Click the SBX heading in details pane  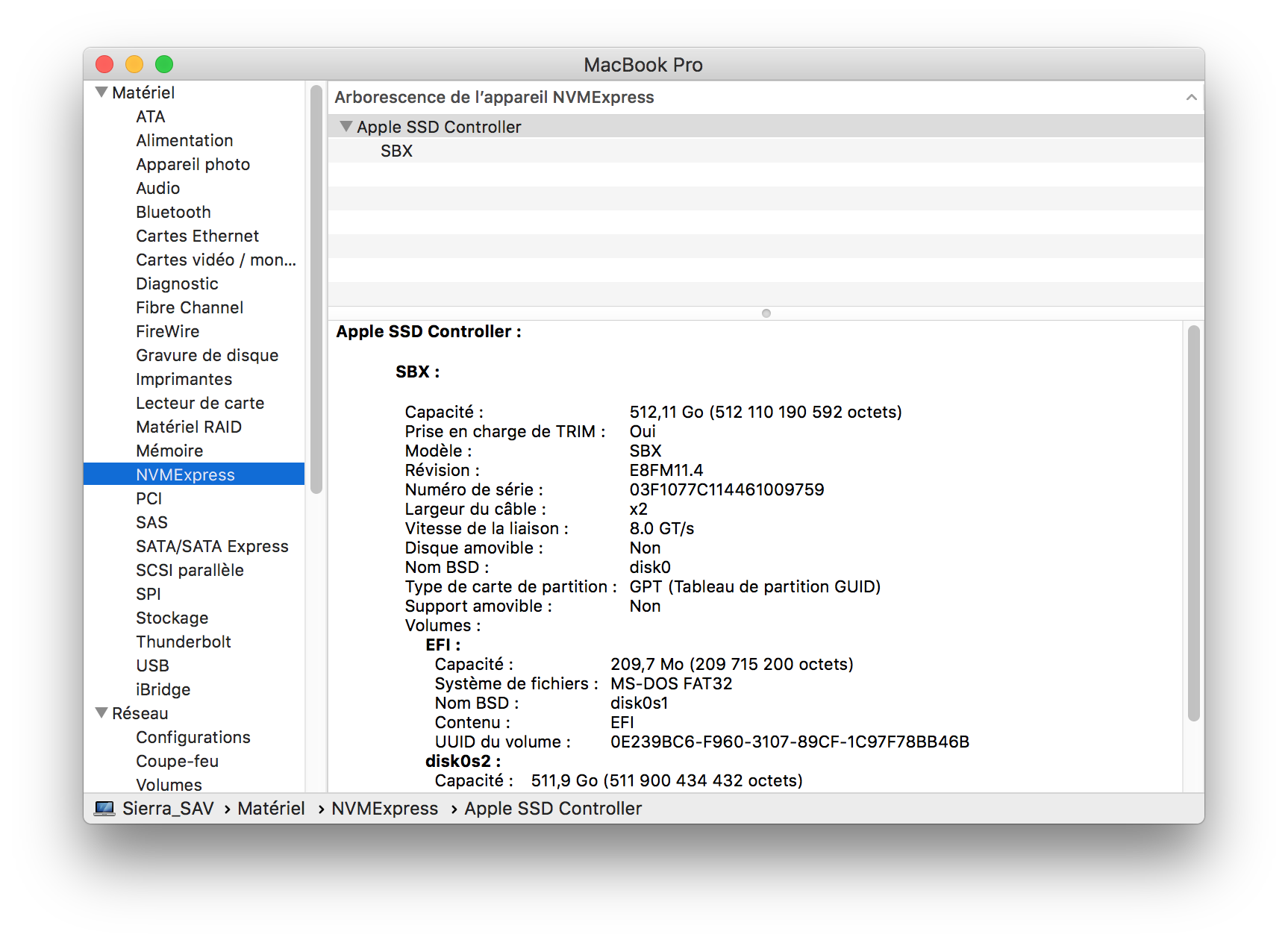point(417,372)
